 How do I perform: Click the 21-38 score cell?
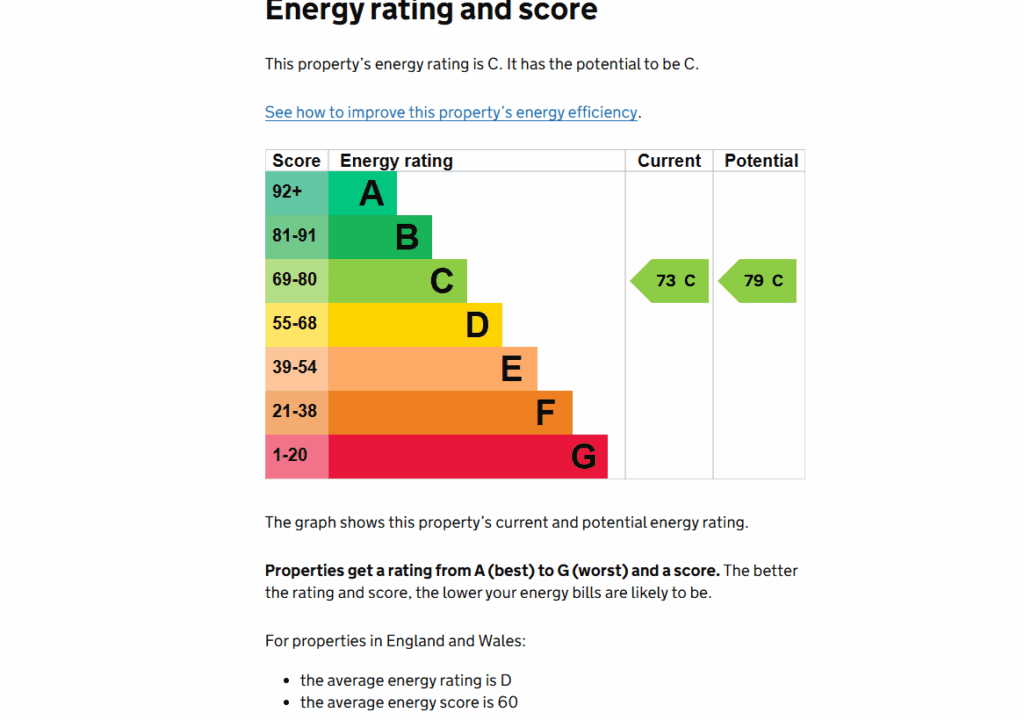(x=296, y=413)
